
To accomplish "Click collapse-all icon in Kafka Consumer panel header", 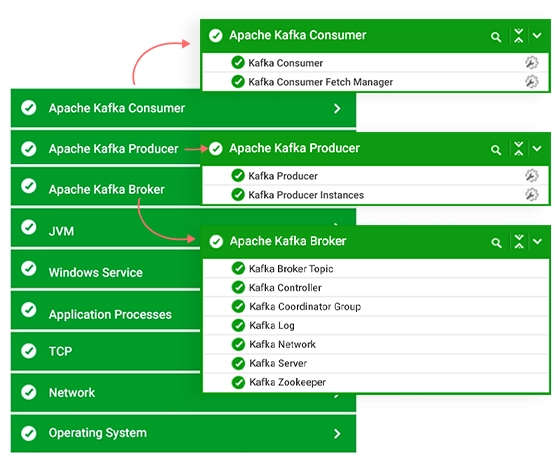I will [519, 36].
